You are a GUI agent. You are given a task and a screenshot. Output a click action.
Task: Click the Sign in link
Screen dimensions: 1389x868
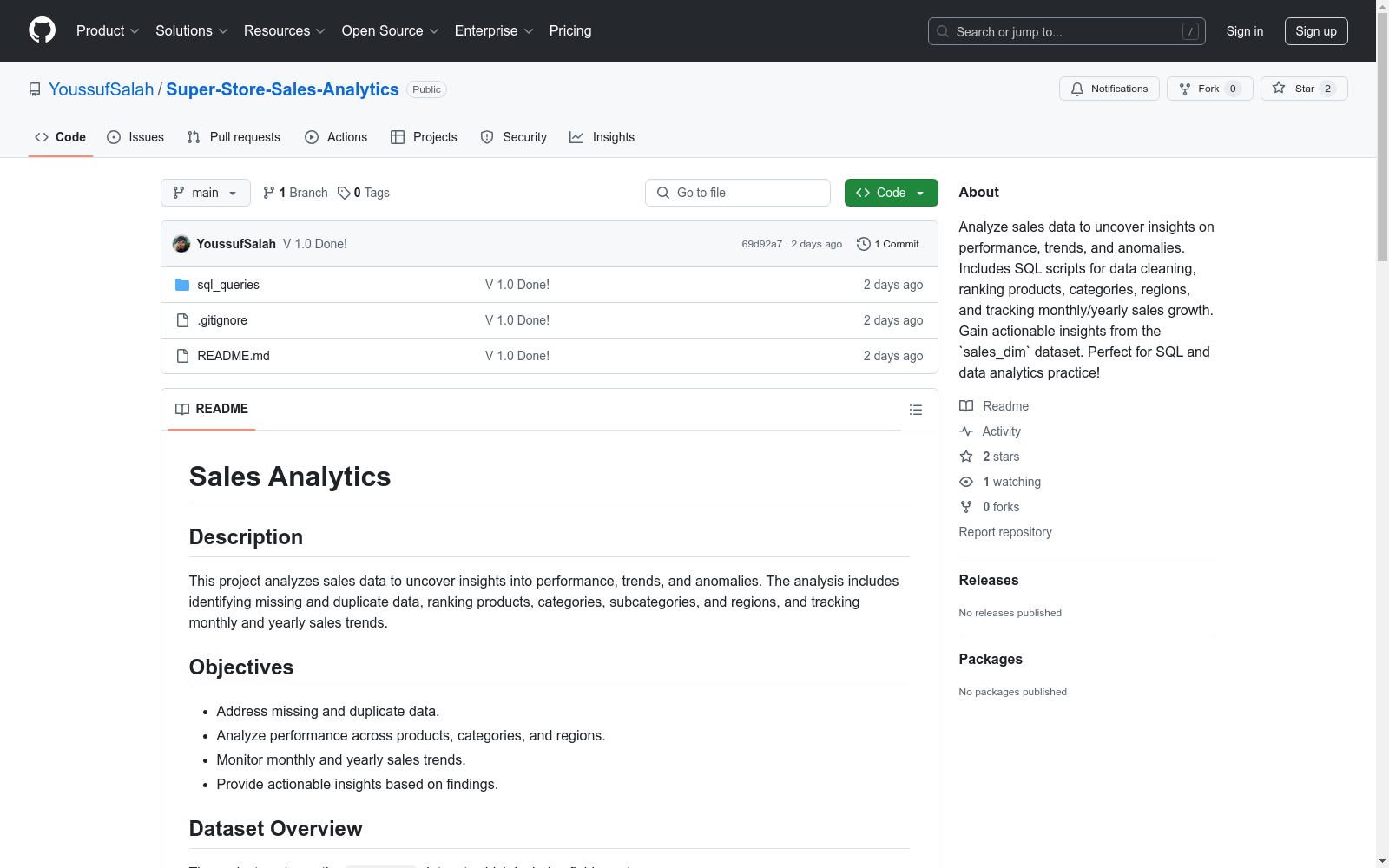(1245, 31)
